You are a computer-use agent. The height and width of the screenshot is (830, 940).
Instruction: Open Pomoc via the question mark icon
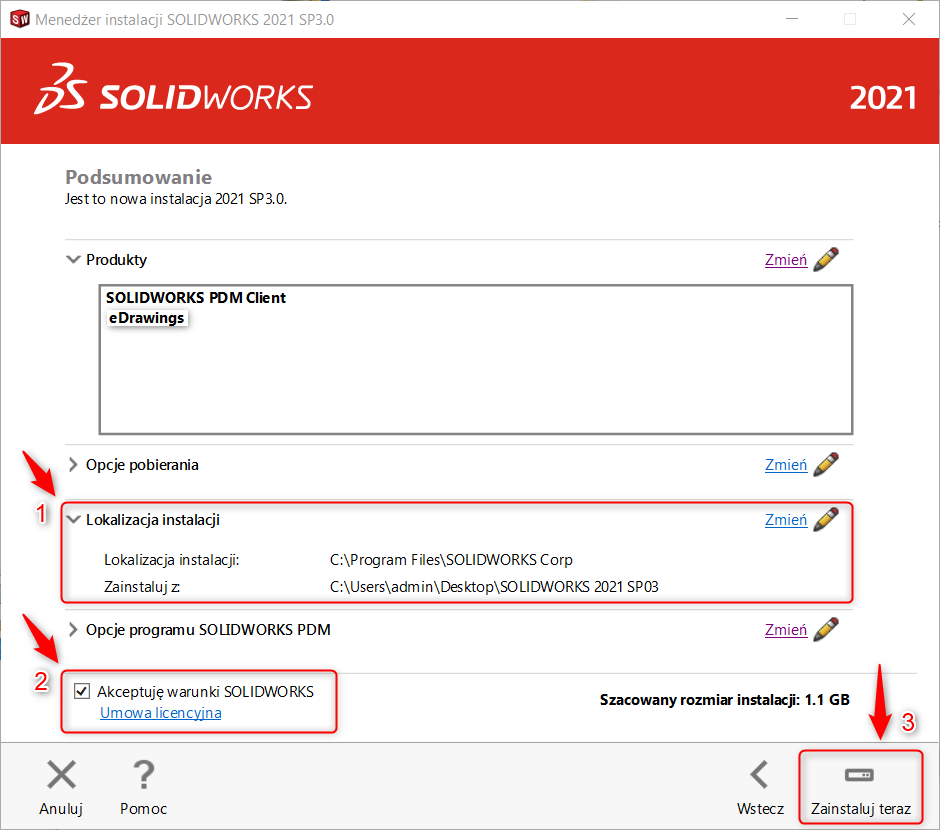coord(143,775)
